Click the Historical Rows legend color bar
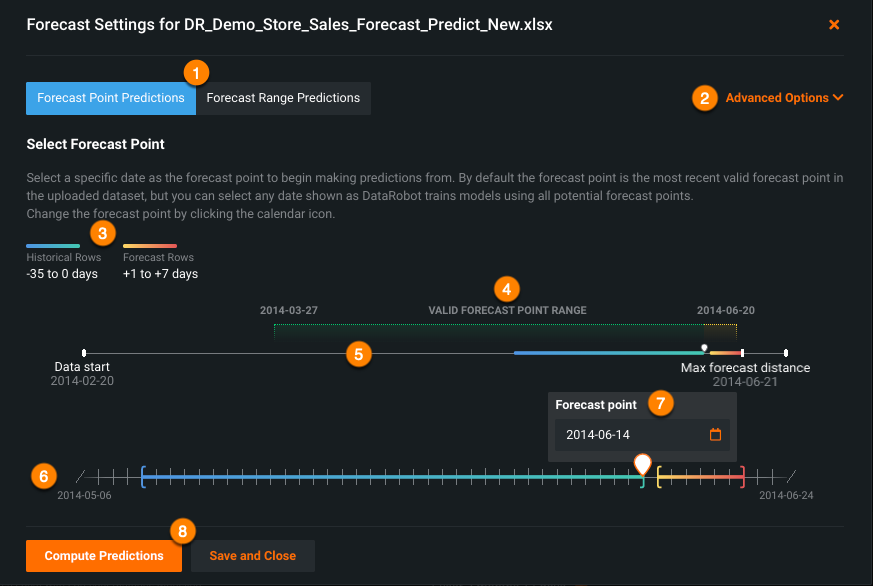Image resolution: width=873 pixels, height=586 pixels. pyautogui.click(x=53, y=246)
